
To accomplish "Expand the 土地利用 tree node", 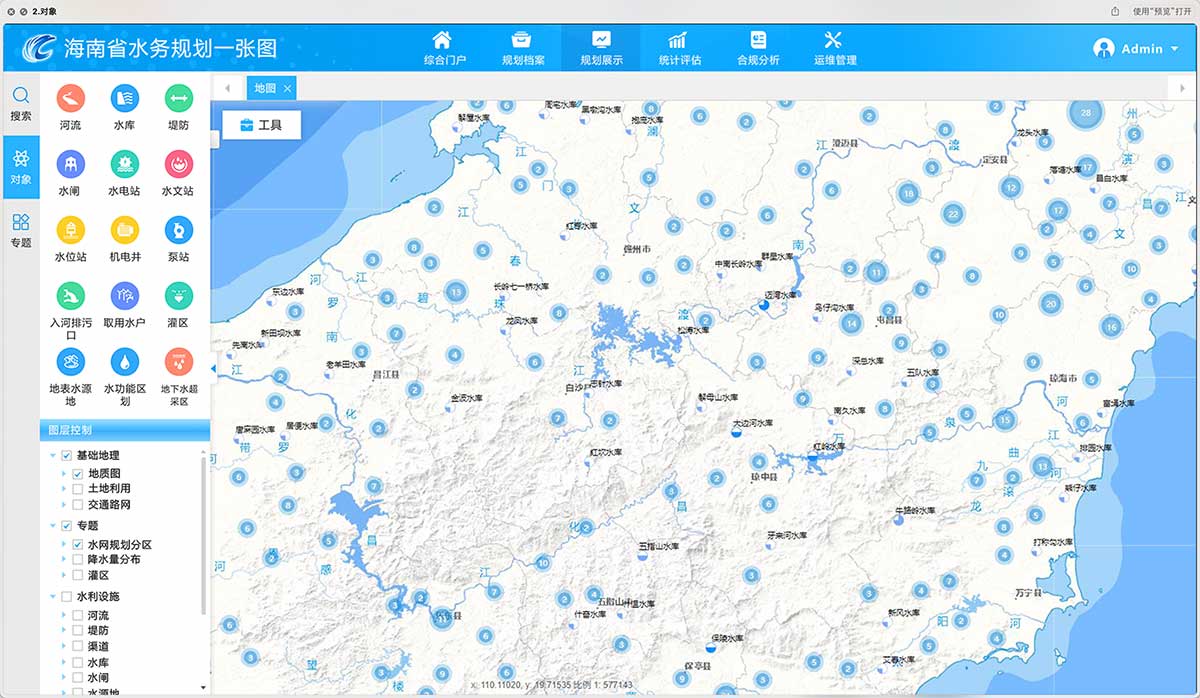I will (64, 489).
